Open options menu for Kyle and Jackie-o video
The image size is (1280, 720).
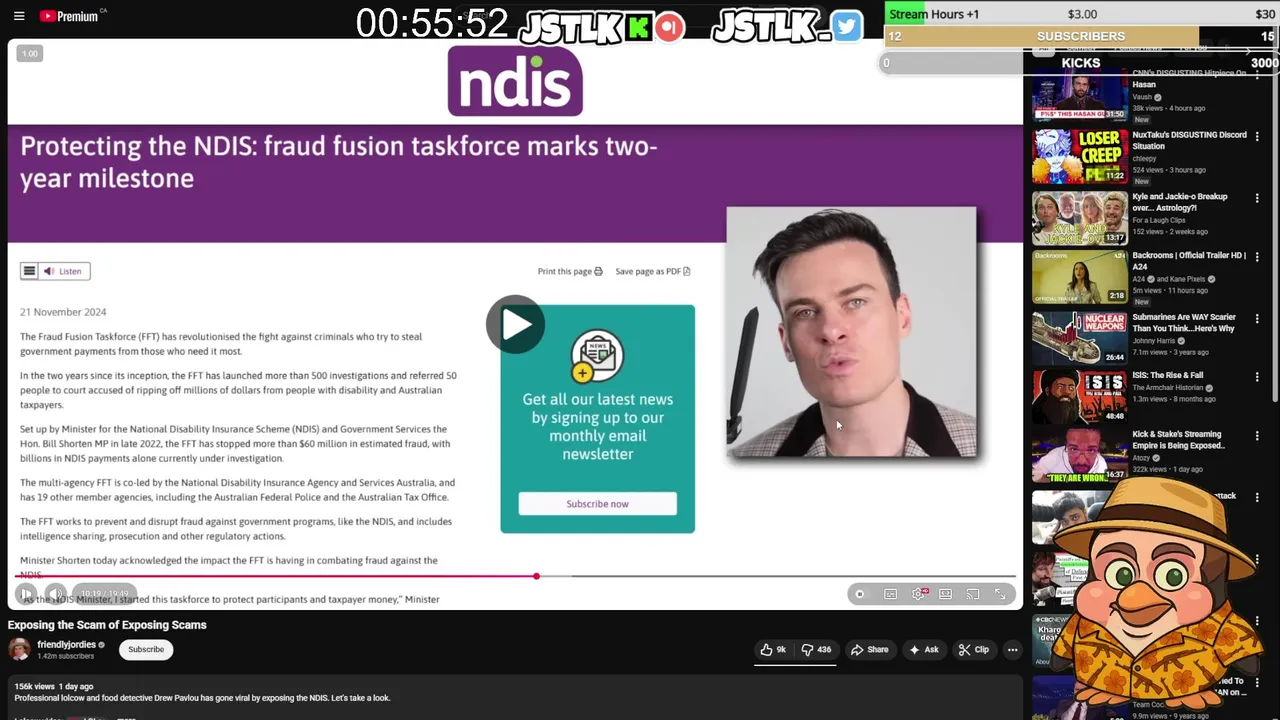1257,197
